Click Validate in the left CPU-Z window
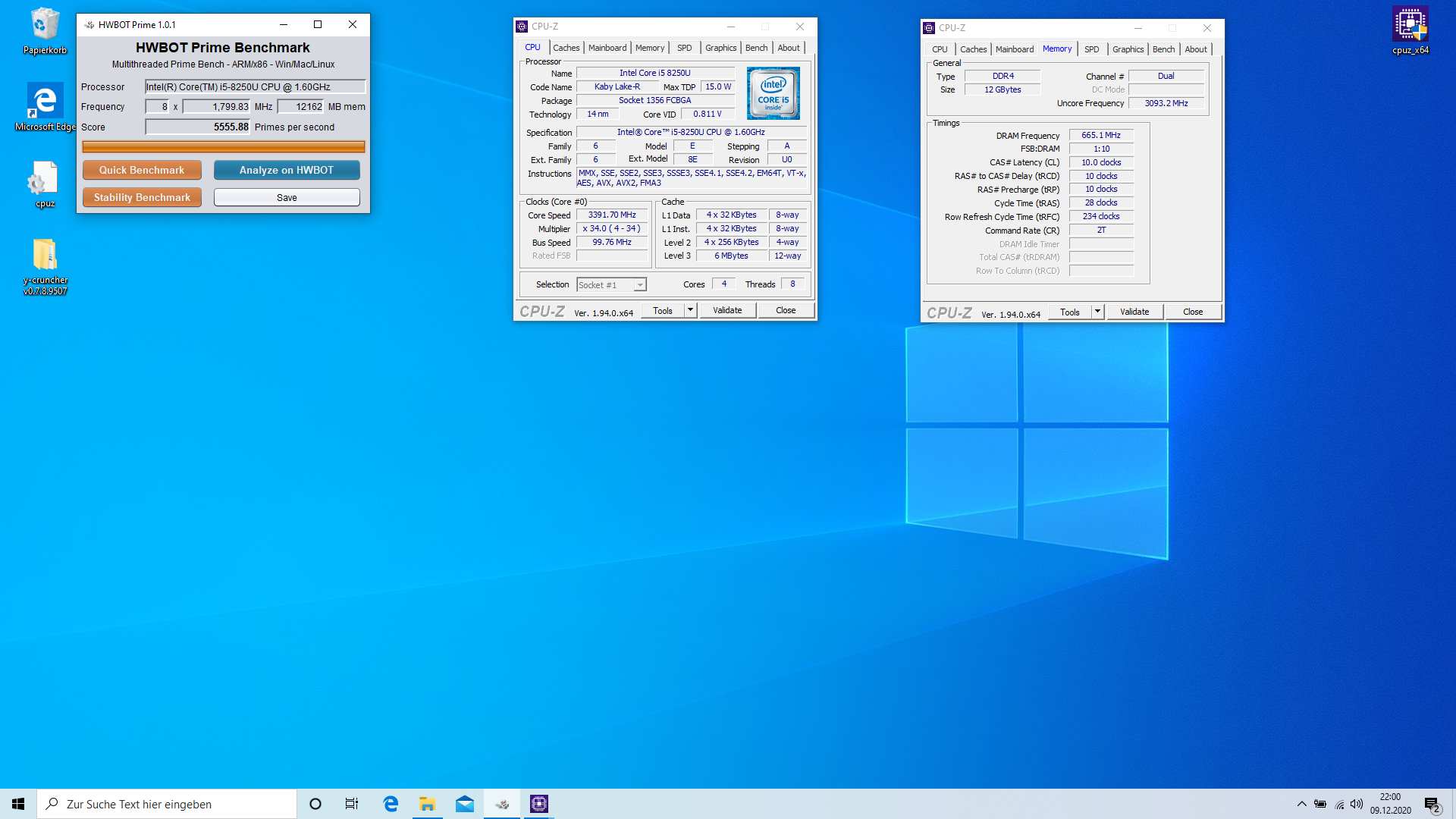Image resolution: width=1456 pixels, height=819 pixels. pos(727,310)
